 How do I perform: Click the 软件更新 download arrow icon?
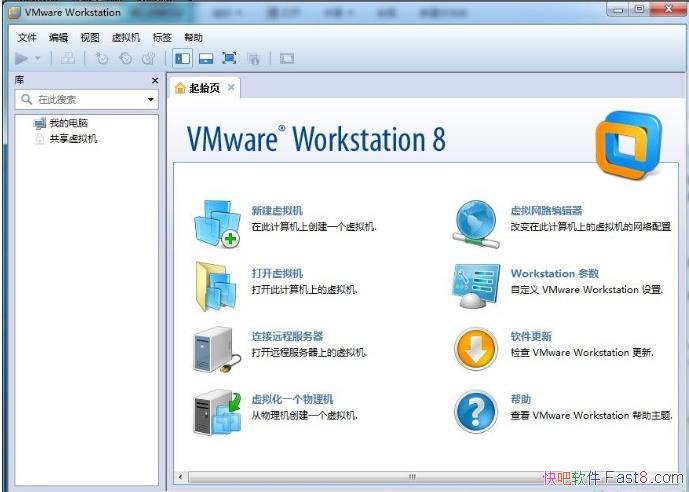tap(476, 350)
